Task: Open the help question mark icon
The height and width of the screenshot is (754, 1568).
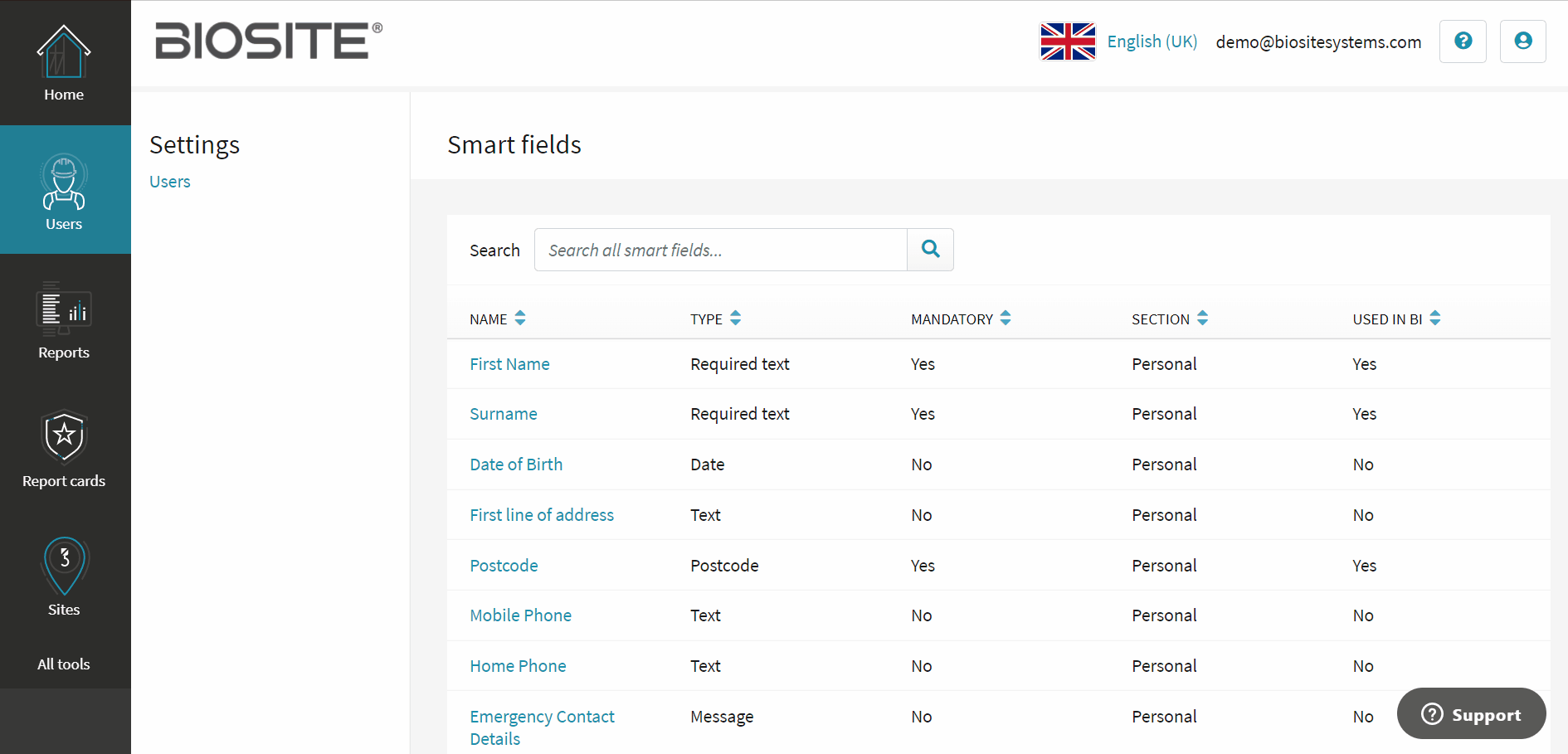Action: (x=1463, y=41)
